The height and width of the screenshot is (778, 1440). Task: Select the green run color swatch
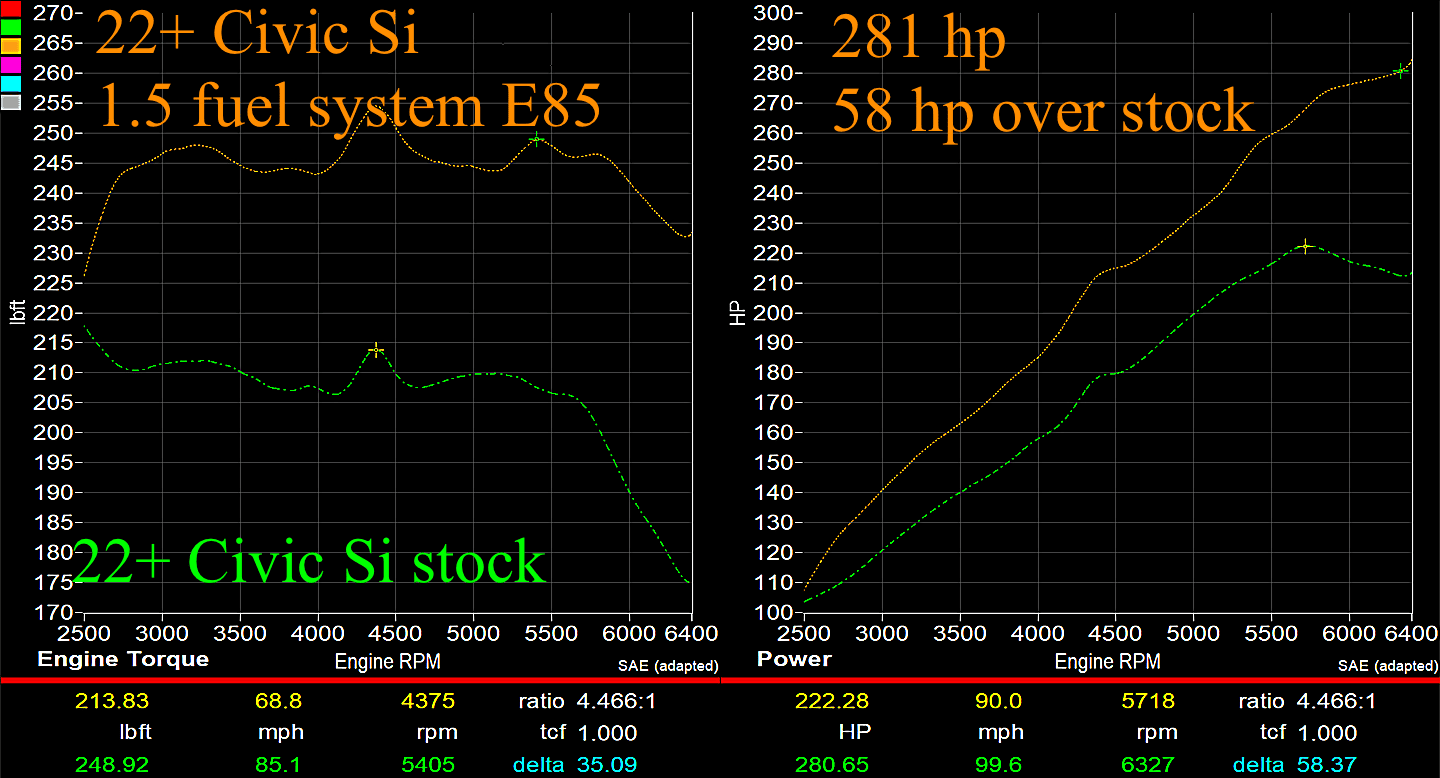[11, 28]
